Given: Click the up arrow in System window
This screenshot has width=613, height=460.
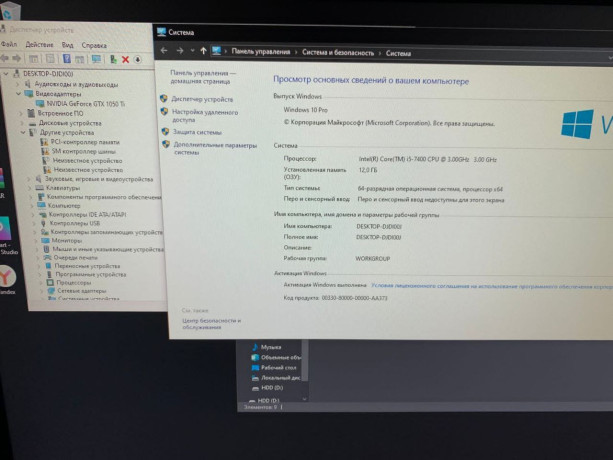Looking at the screenshot, I should [x=205, y=51].
